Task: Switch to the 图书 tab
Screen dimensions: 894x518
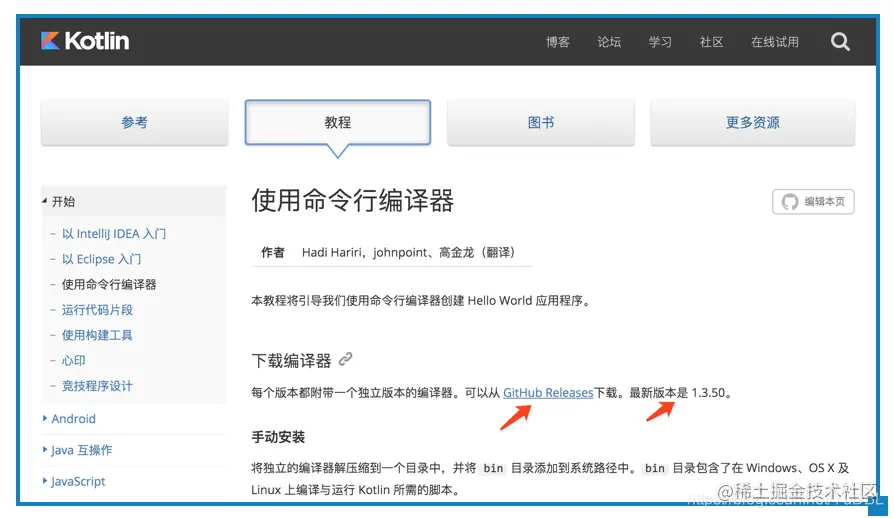Action: [541, 123]
